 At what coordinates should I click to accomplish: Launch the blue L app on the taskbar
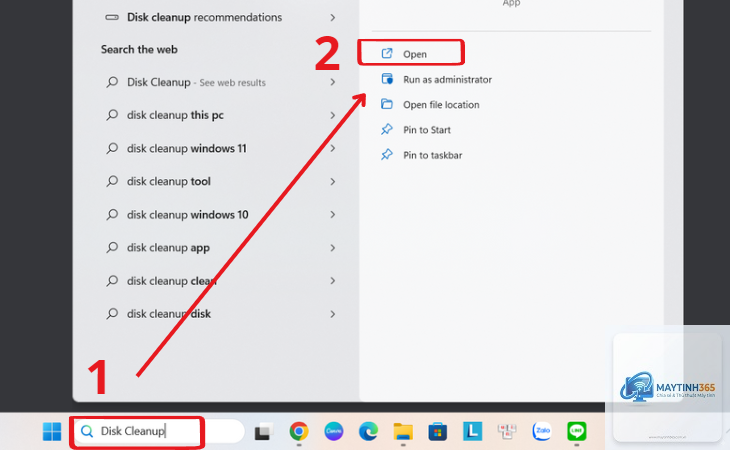(x=473, y=431)
